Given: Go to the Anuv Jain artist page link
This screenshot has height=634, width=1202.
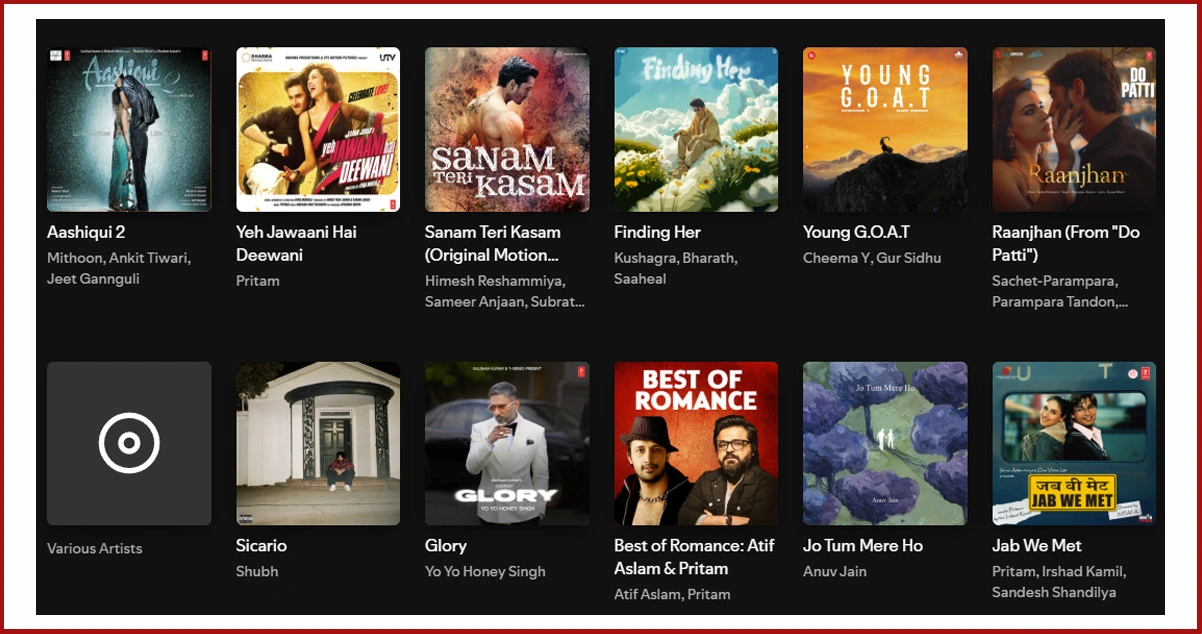Looking at the screenshot, I should pos(835,571).
